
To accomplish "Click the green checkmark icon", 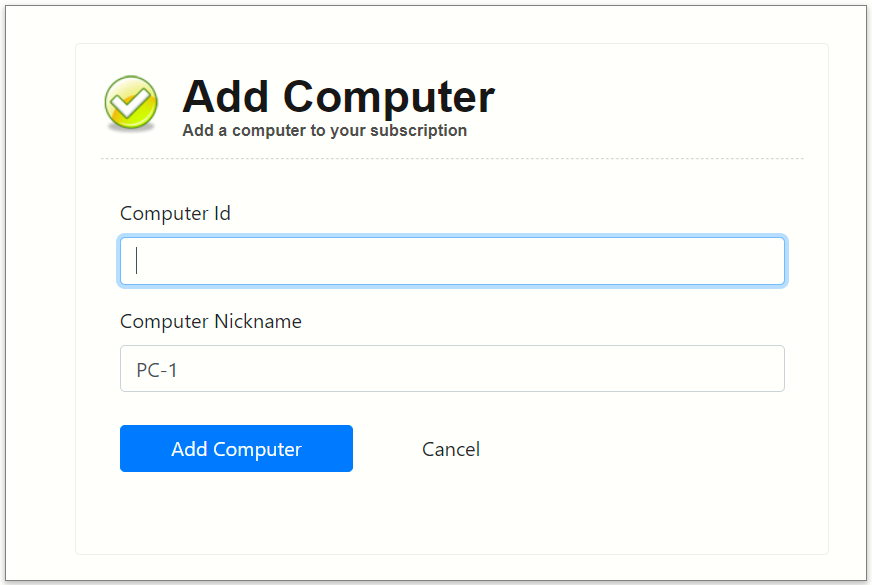I will click(131, 103).
